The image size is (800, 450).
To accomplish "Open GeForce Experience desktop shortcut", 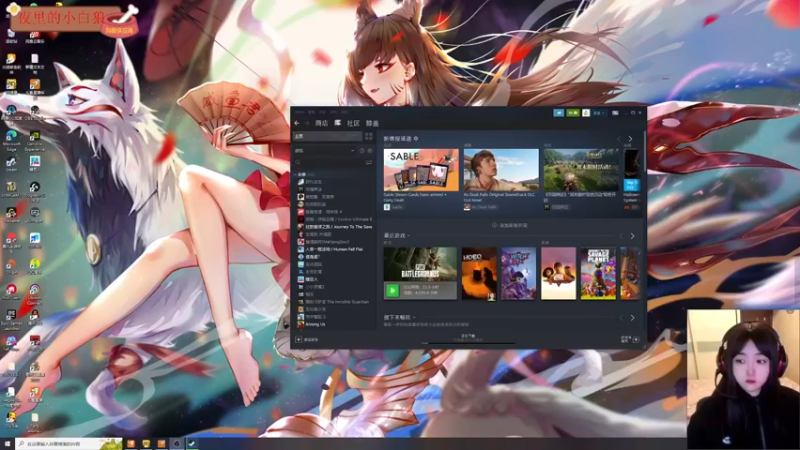I will point(35,140).
